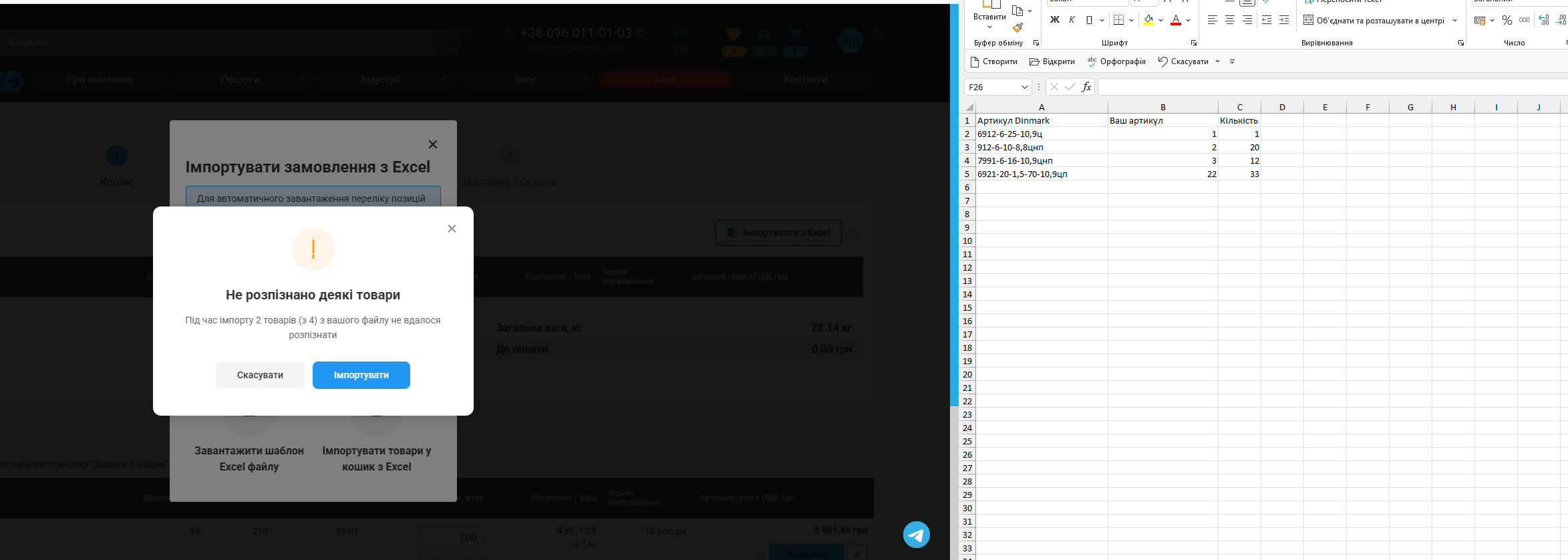
Task: Close the warning dialog with the X
Action: click(x=452, y=229)
